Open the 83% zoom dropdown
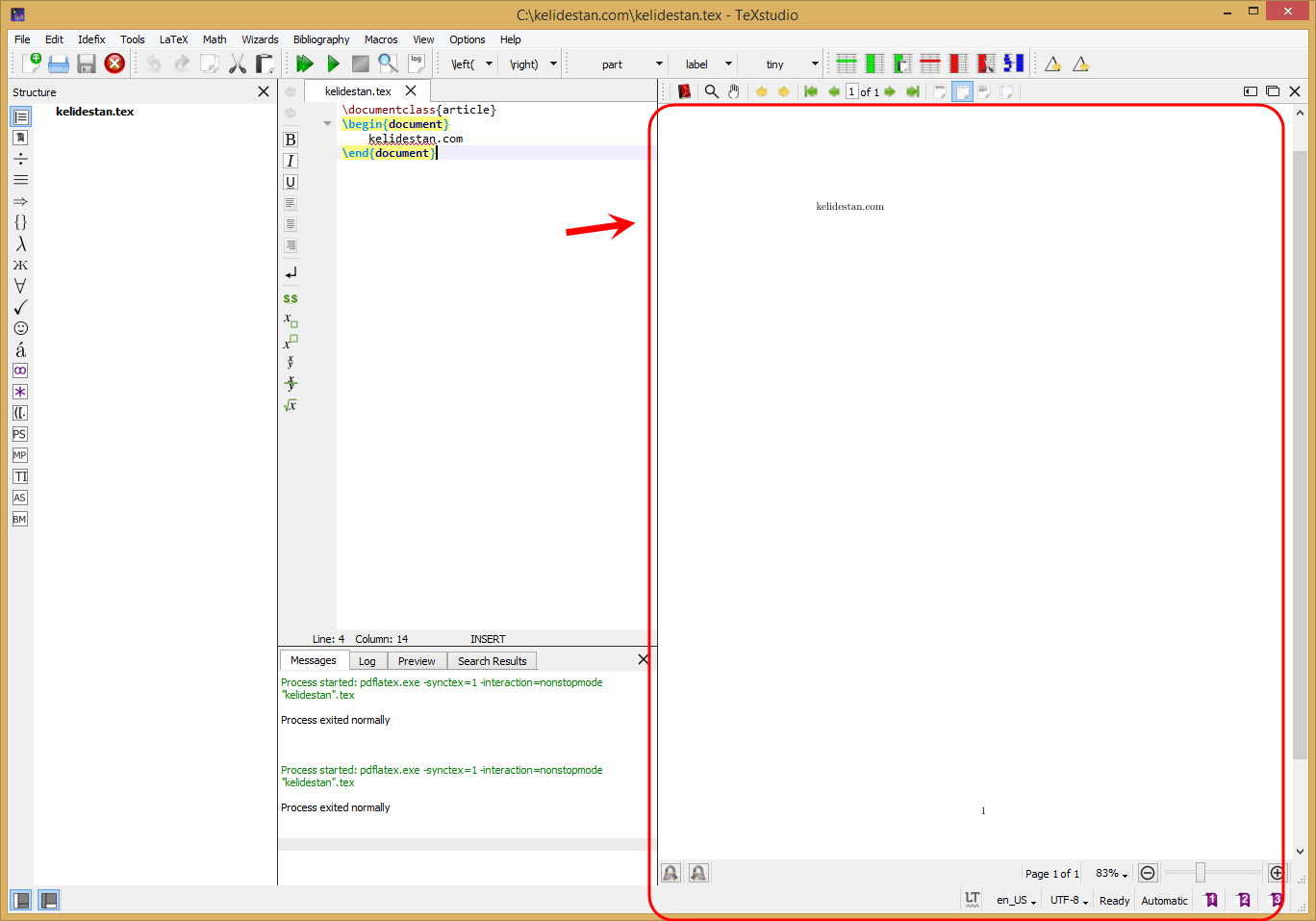Screen dimensions: 1316x921 pyautogui.click(x=1111, y=873)
